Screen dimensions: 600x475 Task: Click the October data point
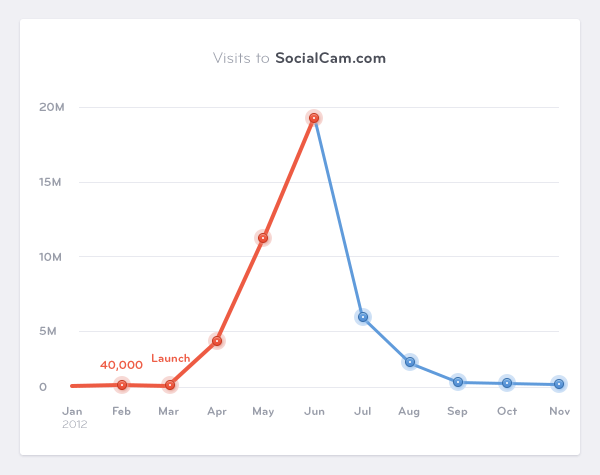pos(508,383)
